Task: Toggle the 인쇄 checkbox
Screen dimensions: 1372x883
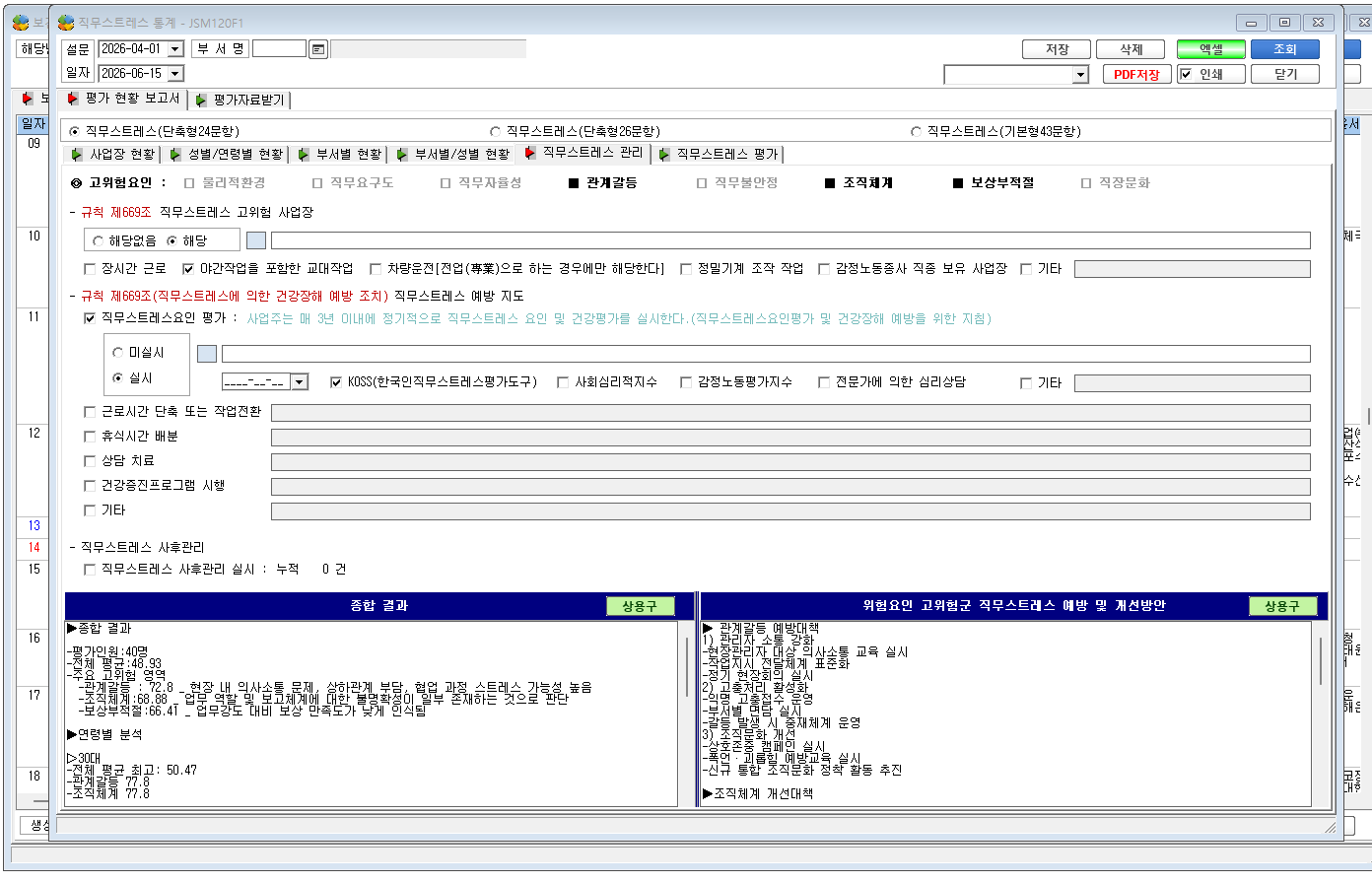Action: pyautogui.click(x=1186, y=74)
